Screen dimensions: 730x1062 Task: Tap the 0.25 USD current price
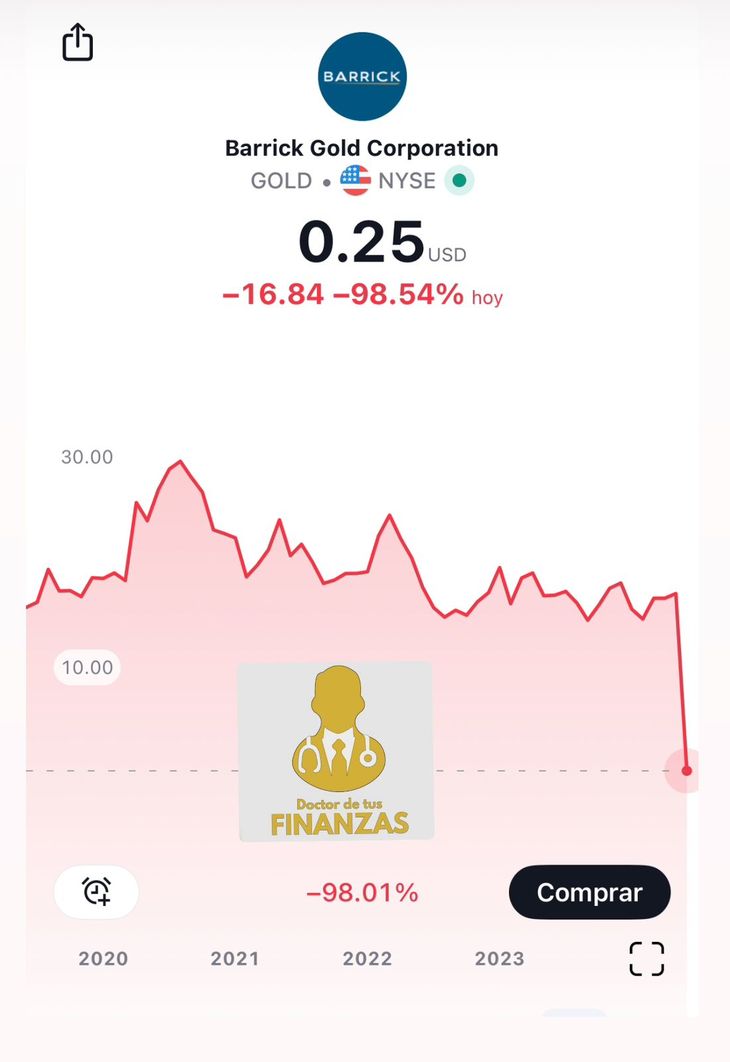[382, 242]
